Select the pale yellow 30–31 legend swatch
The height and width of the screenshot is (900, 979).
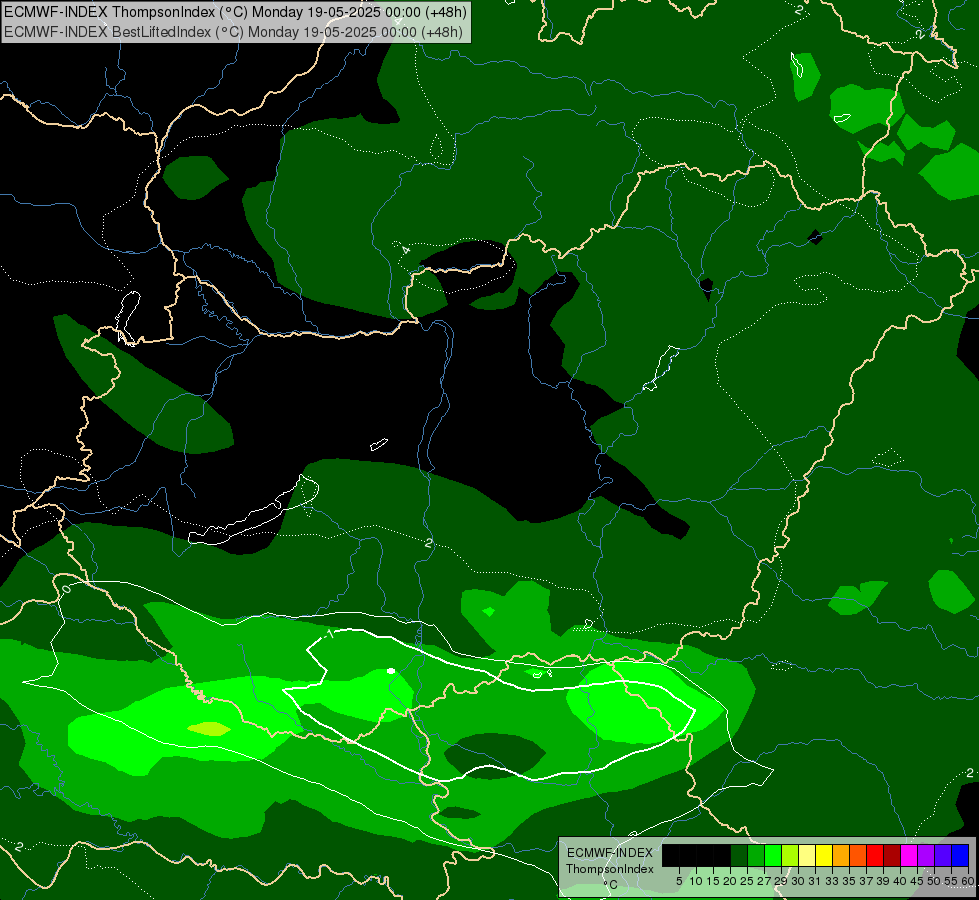pos(807,855)
